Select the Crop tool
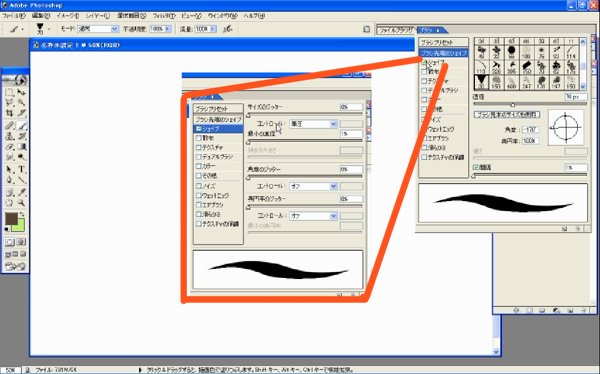The height and width of the screenshot is (374, 600). click(x=9, y=113)
